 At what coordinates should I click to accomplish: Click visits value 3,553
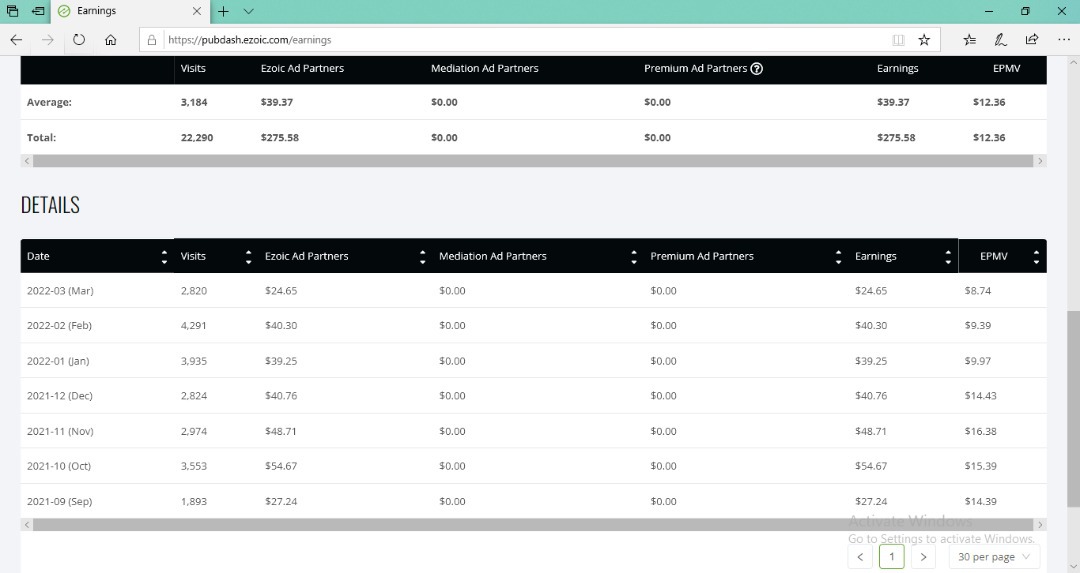point(194,466)
